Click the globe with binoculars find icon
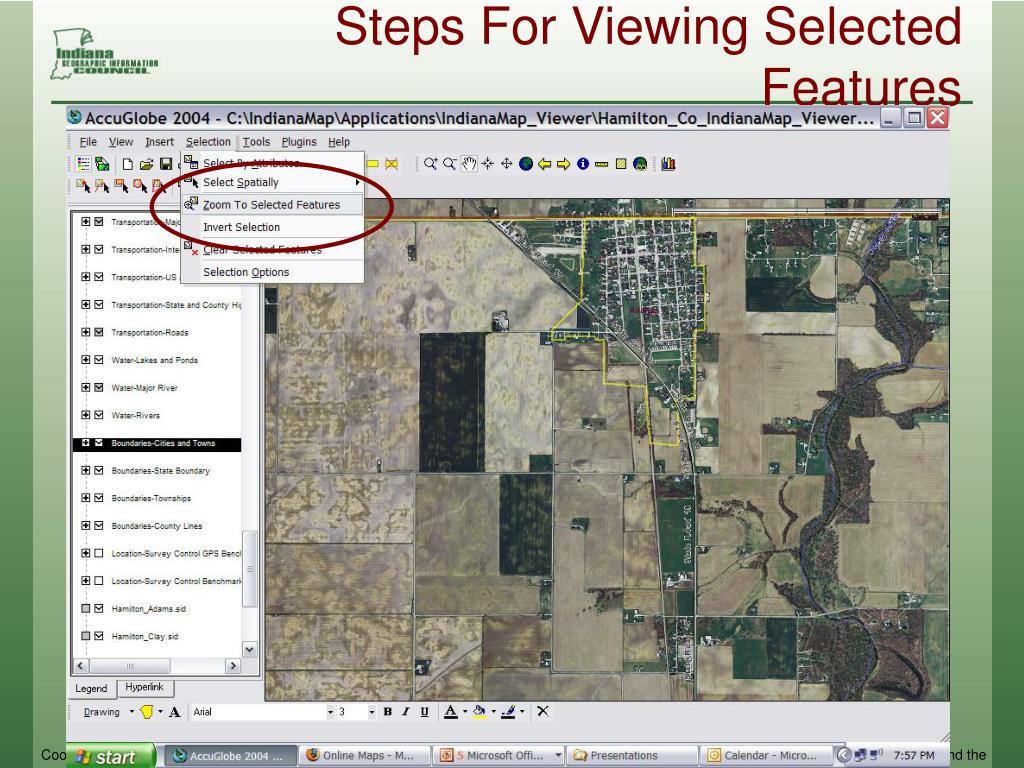The height and width of the screenshot is (768, 1024). coord(640,164)
